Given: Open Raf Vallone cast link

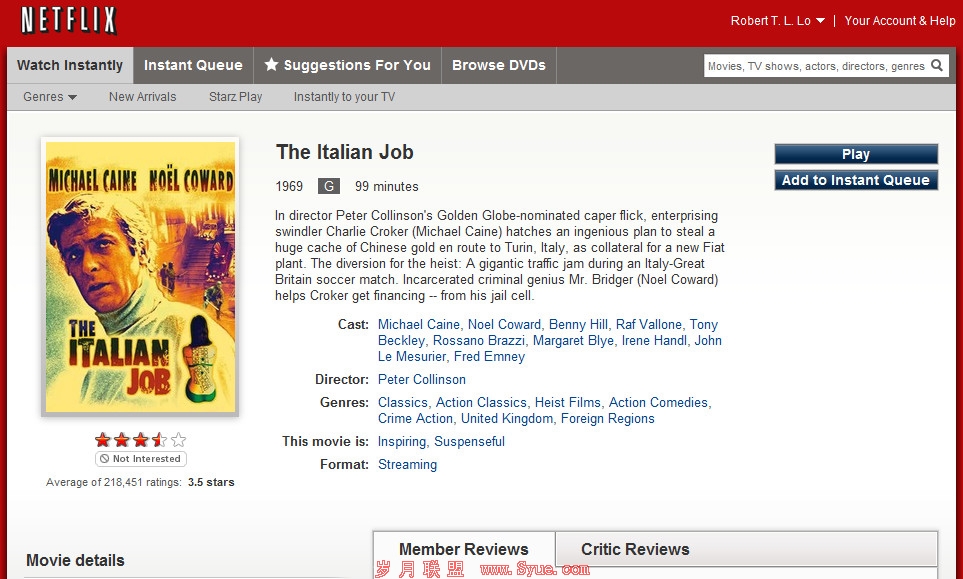Looking at the screenshot, I should 649,324.
